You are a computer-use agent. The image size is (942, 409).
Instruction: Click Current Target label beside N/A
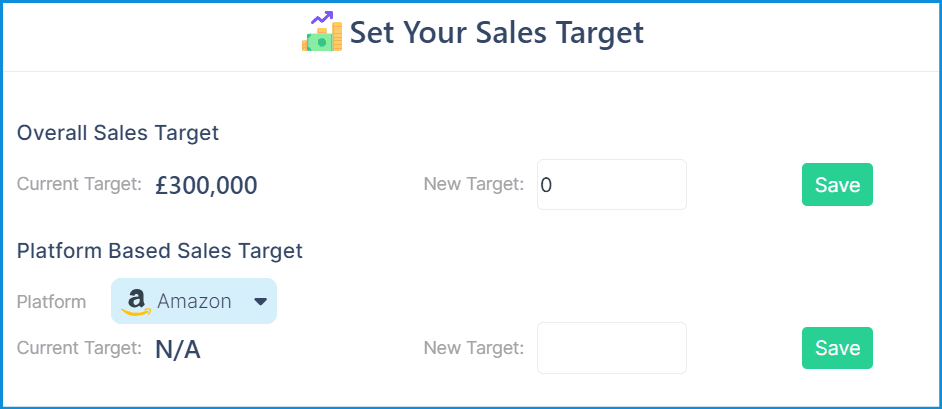[79, 347]
